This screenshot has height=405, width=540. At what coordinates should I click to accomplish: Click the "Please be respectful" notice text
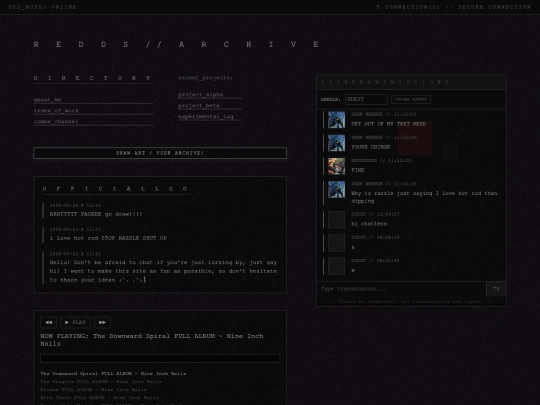tap(411, 302)
